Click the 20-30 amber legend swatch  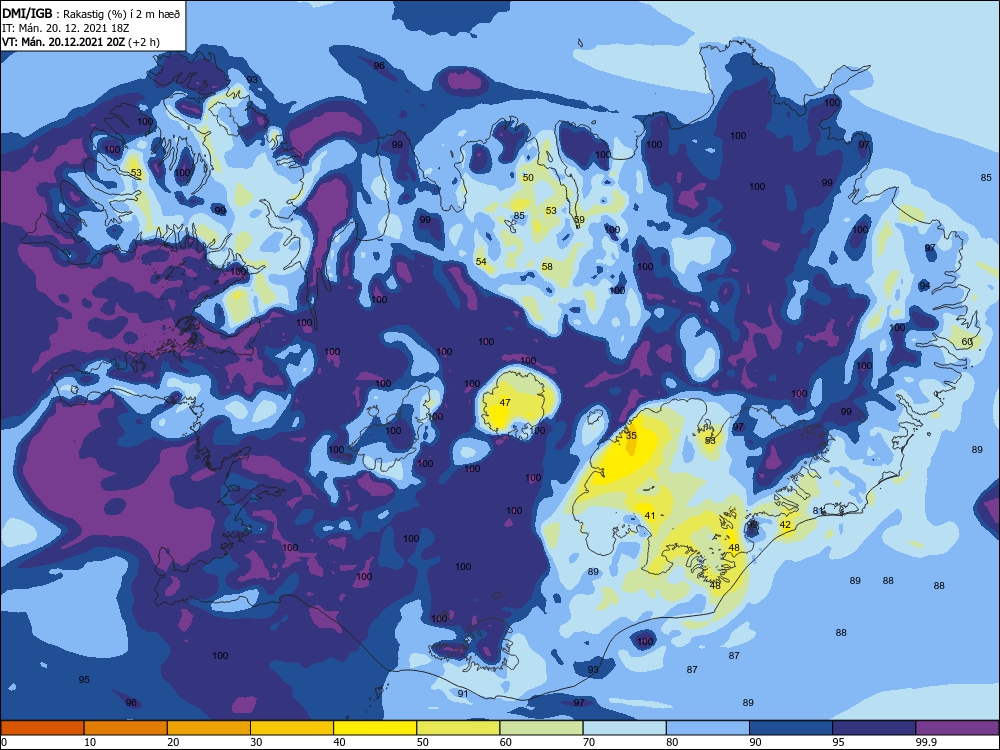[209, 728]
